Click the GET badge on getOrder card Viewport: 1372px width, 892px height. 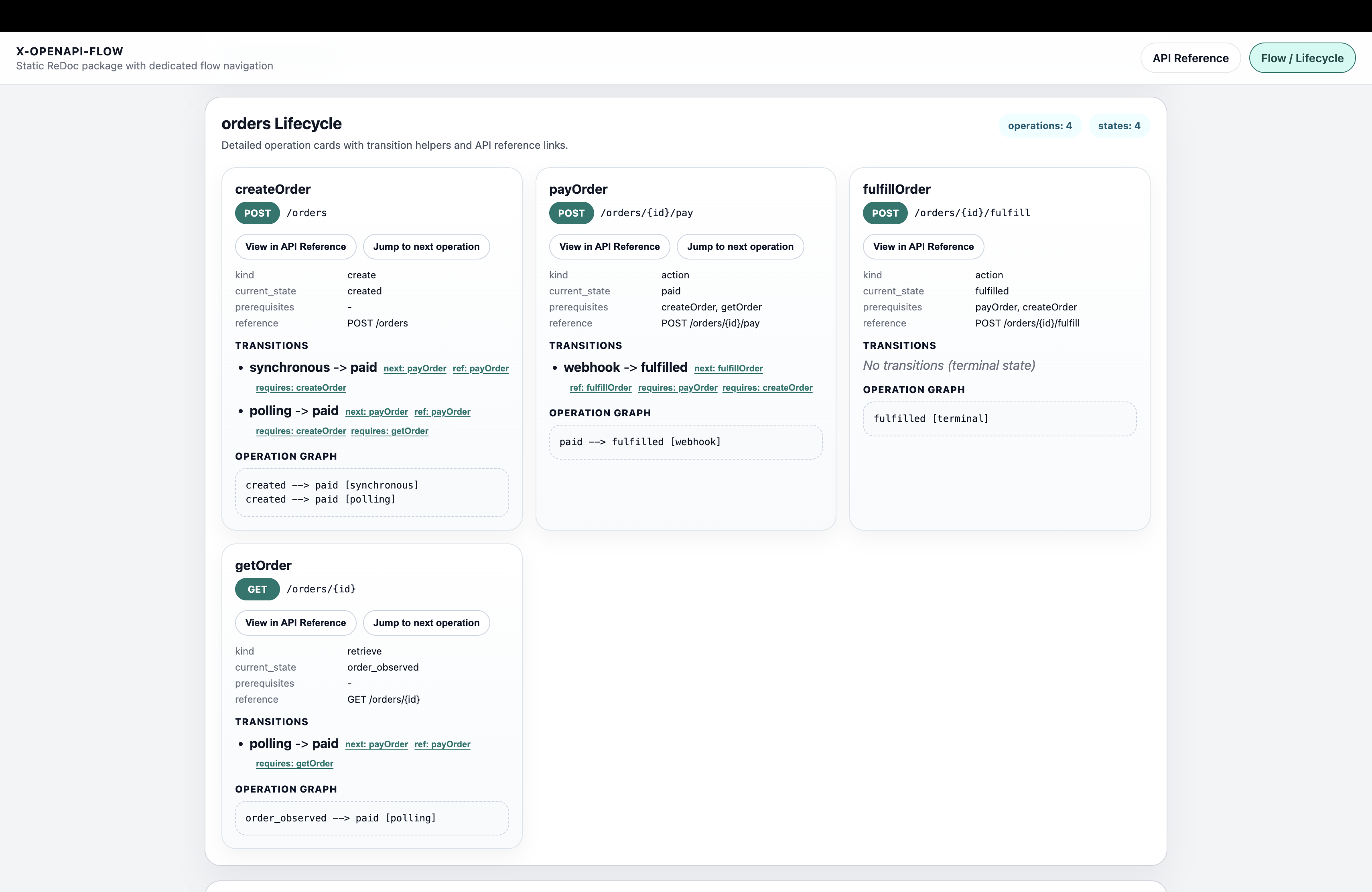pos(257,589)
